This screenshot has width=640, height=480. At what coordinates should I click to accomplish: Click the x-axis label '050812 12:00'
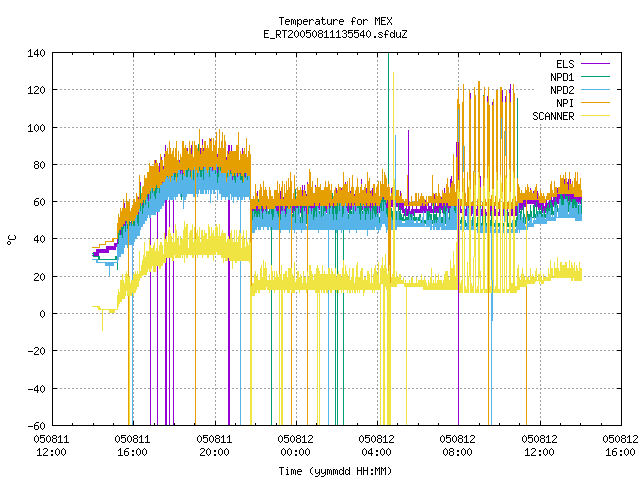[x=540, y=446]
